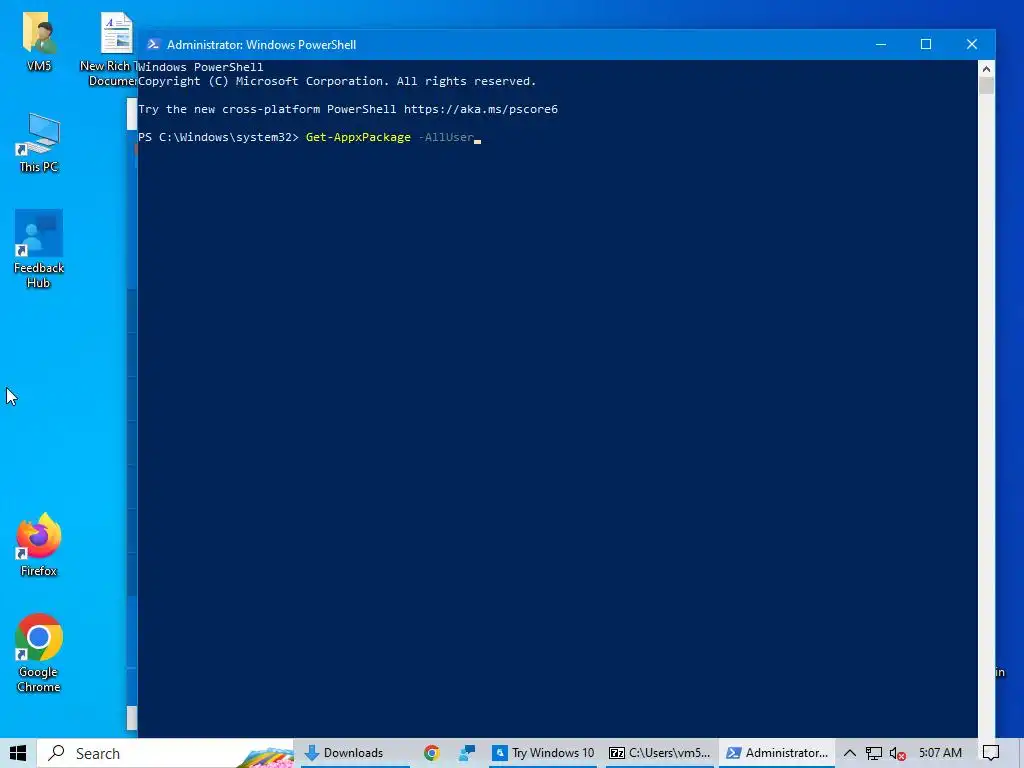Click the taskbar Search box
This screenshot has width=1024, height=768.
click(x=165, y=753)
